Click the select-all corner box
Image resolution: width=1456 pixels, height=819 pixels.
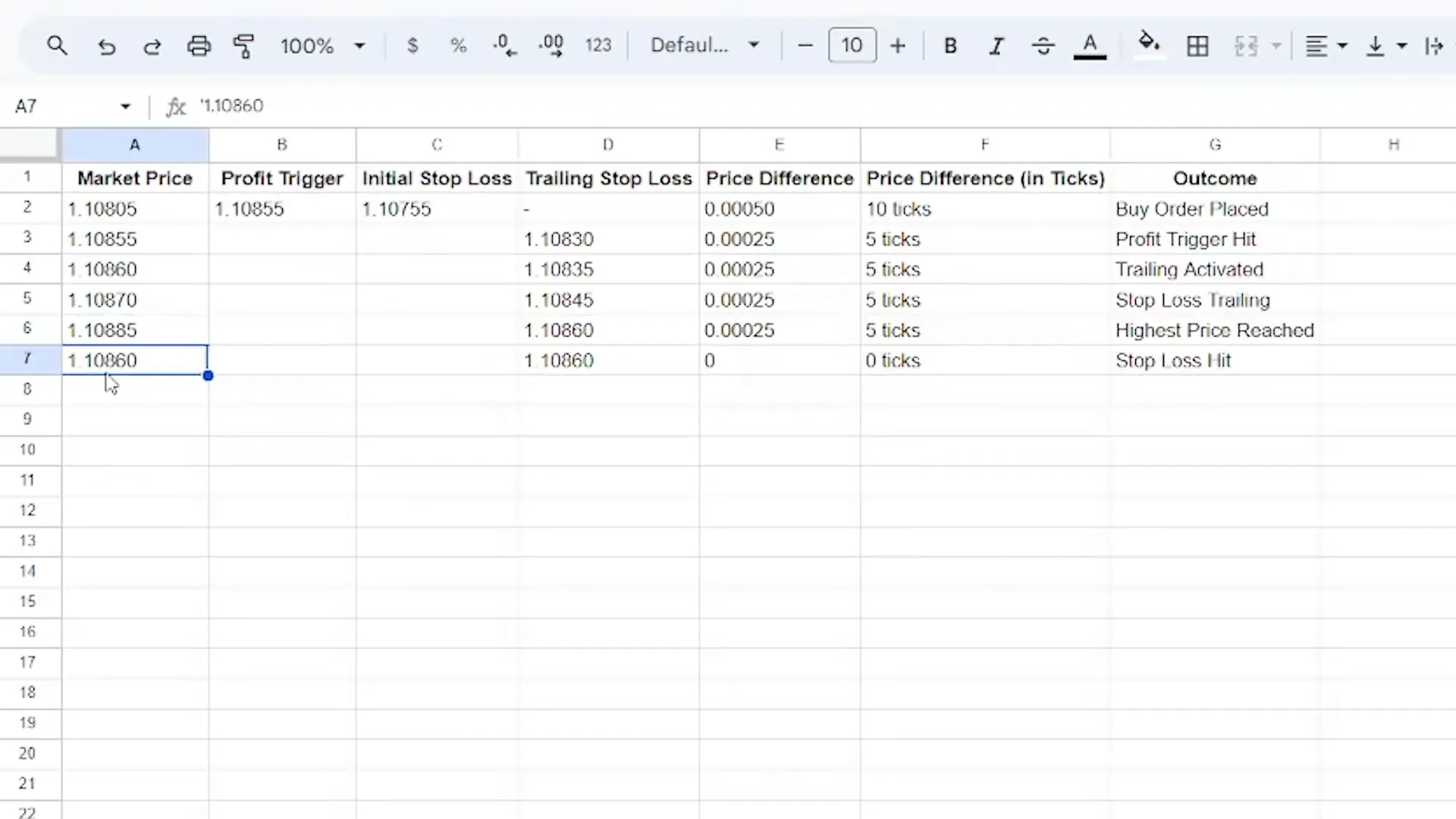click(x=29, y=144)
